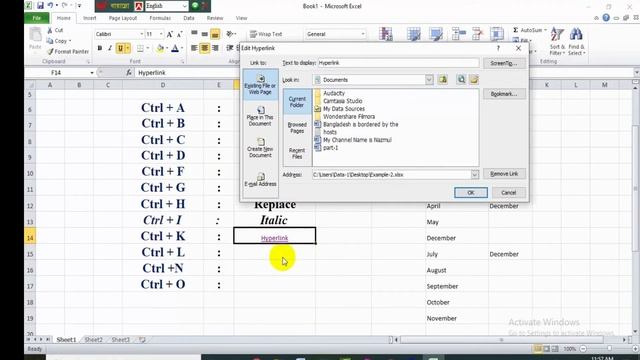
Task: Toggle the highlighted Bottom Align button
Action: [x=215, y=34]
